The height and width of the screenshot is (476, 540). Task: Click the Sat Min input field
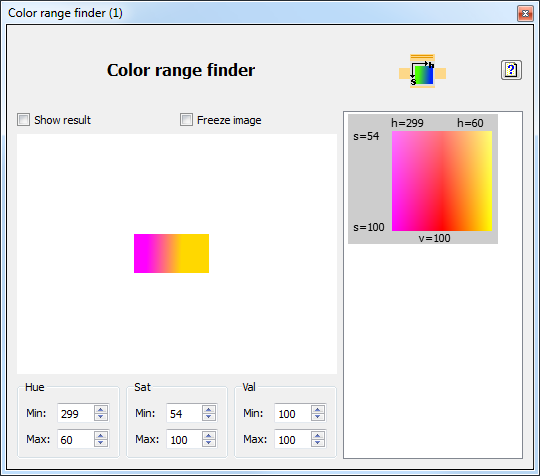click(x=184, y=413)
